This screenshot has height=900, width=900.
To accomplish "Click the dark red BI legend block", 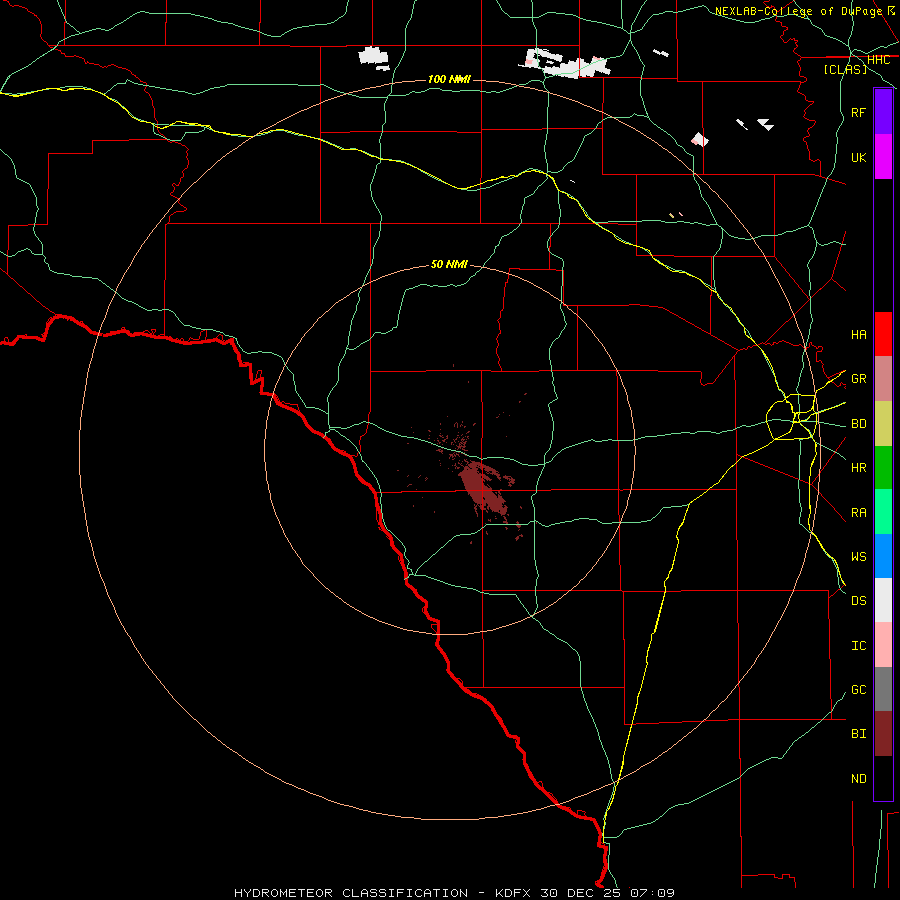I will pyautogui.click(x=883, y=734).
